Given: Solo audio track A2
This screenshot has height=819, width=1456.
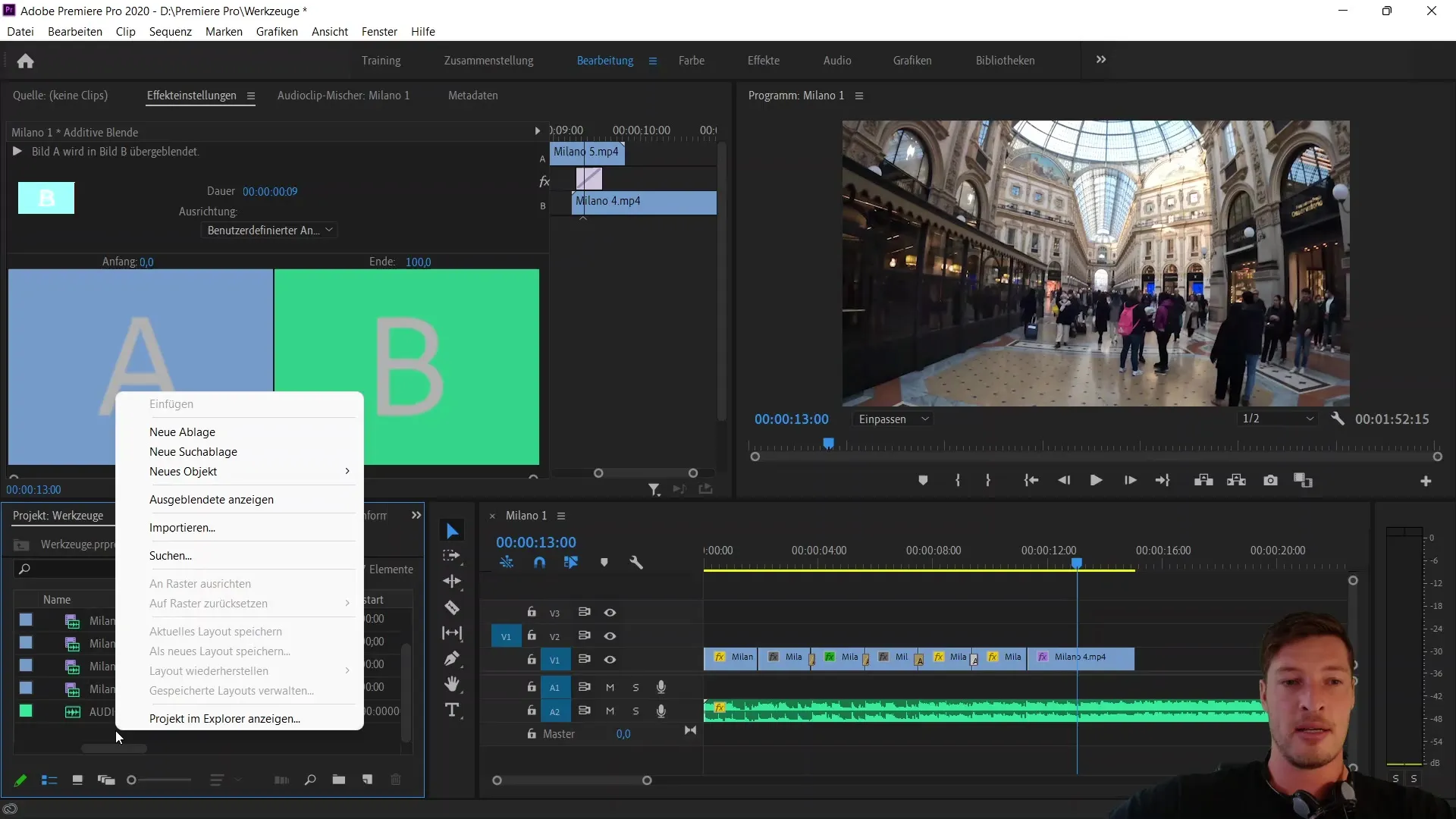Looking at the screenshot, I should tap(635, 711).
